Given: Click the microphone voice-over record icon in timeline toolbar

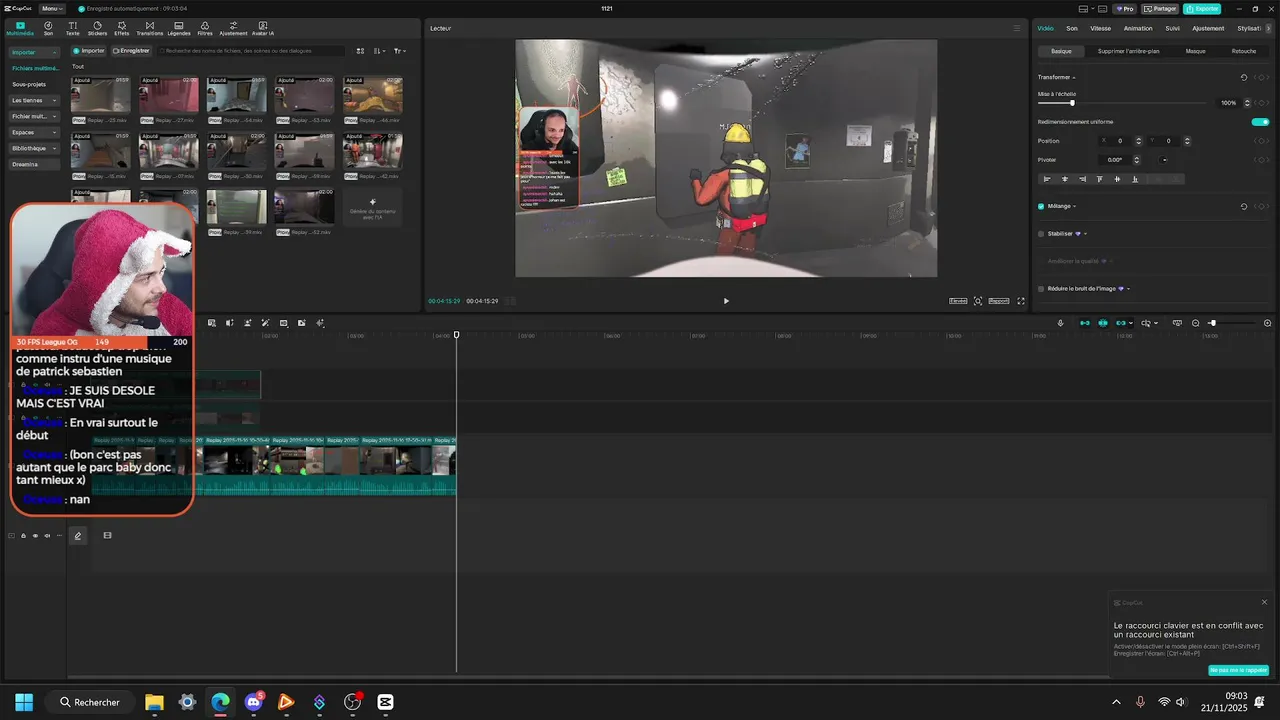Looking at the screenshot, I should click(1060, 323).
